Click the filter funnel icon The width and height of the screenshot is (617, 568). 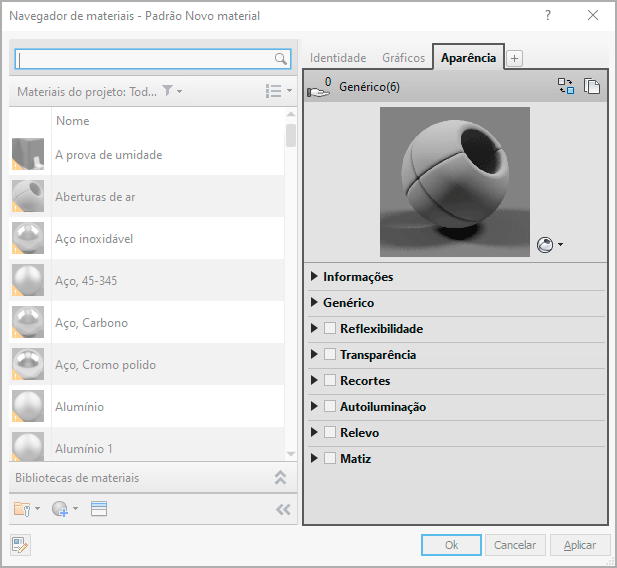pos(168,91)
